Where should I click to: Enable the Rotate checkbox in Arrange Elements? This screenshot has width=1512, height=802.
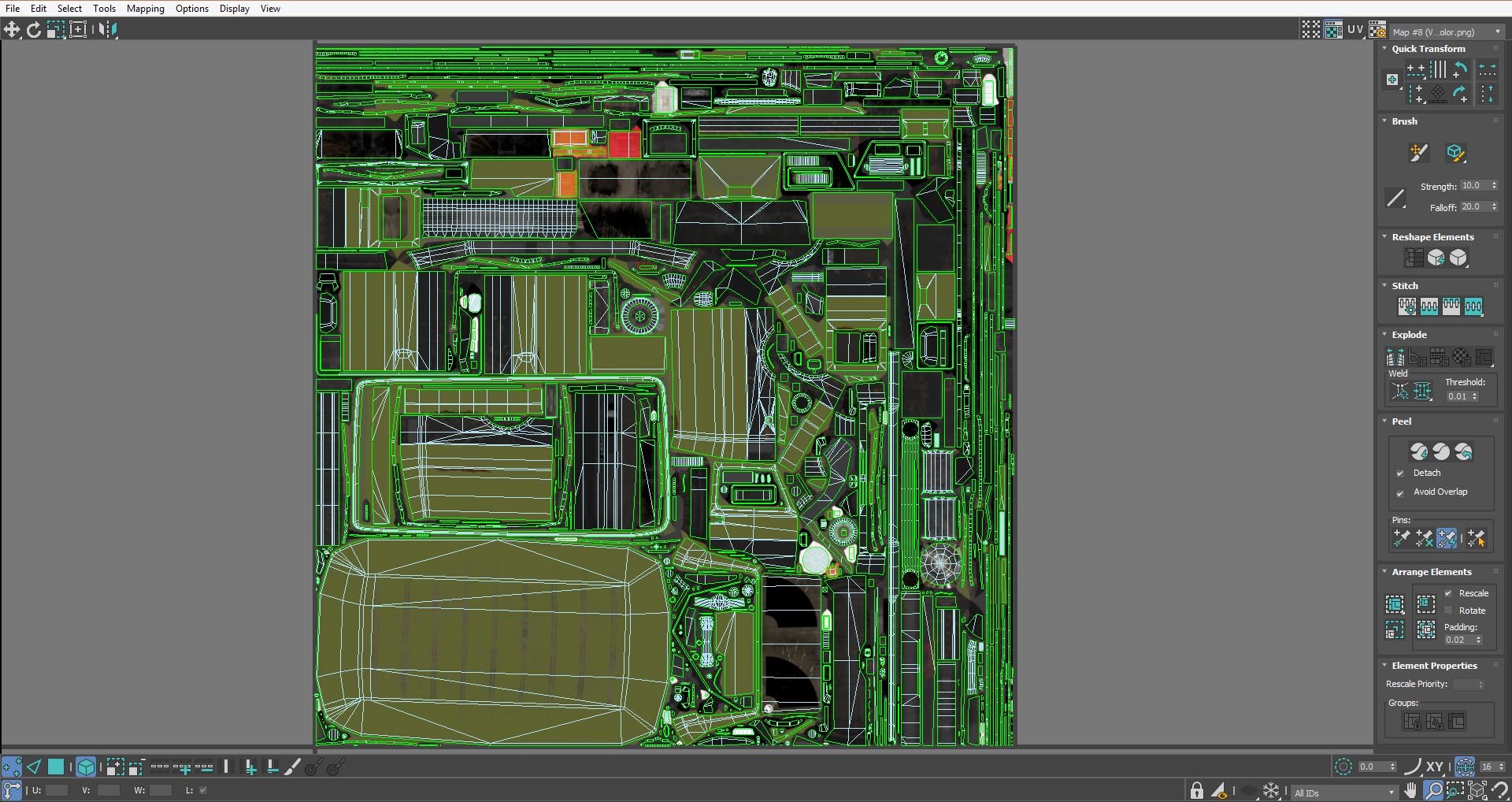click(1447, 611)
